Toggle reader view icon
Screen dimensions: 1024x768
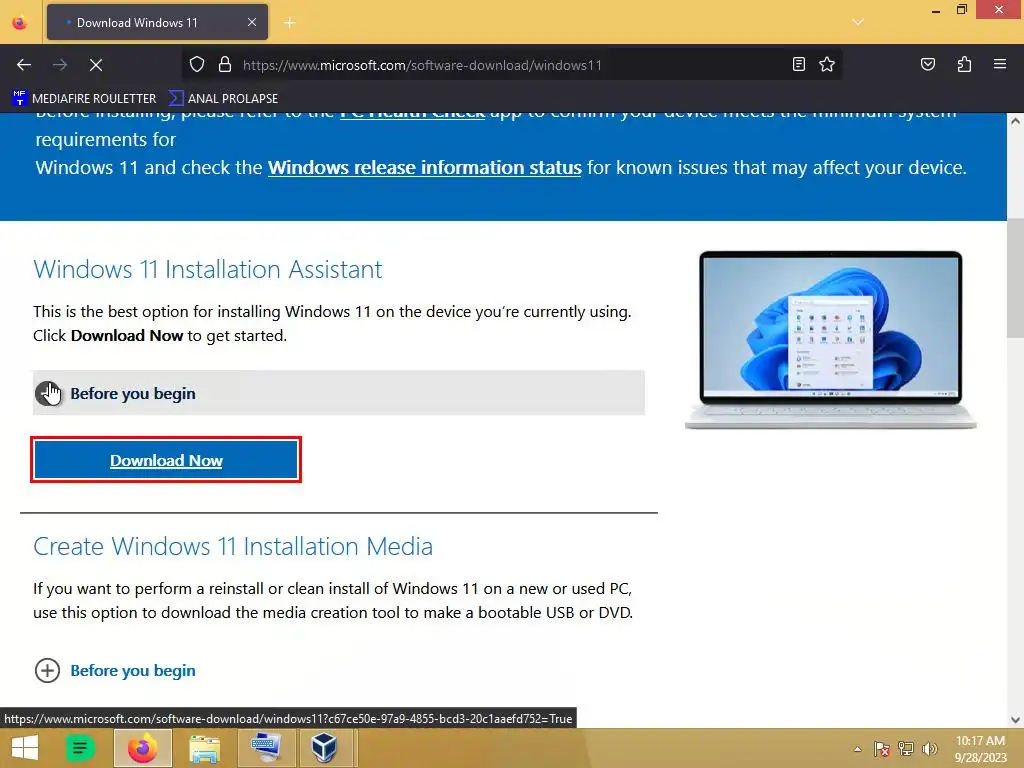(799, 65)
